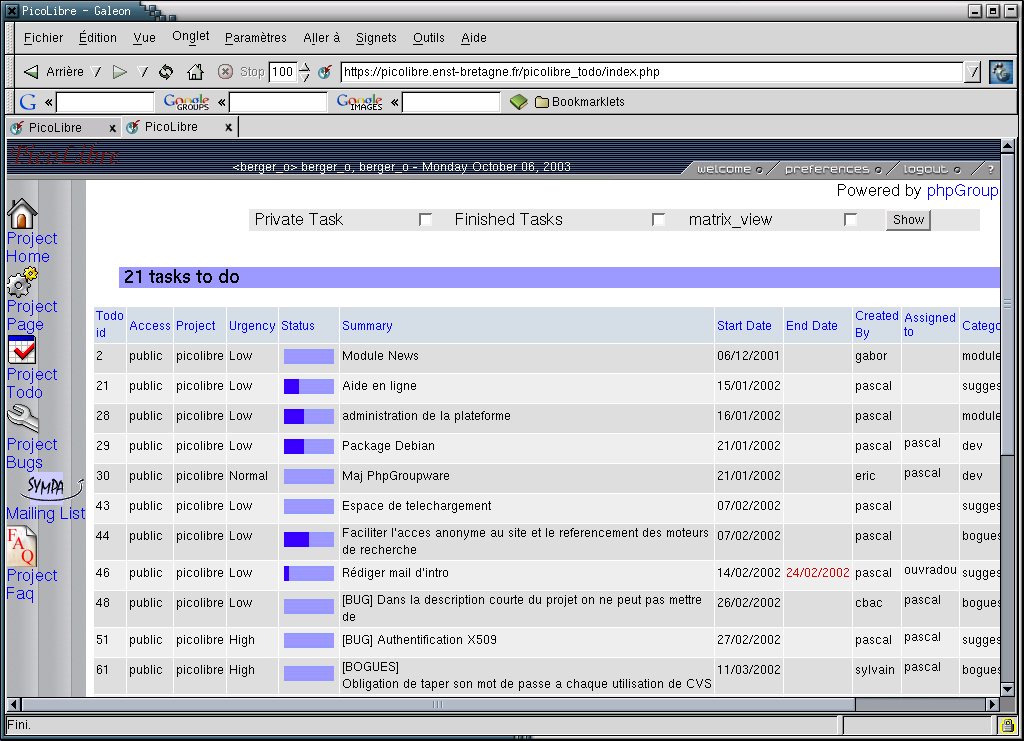This screenshot has height=741, width=1024.
Task: Toggle the matrix_view checkbox
Action: click(x=851, y=220)
